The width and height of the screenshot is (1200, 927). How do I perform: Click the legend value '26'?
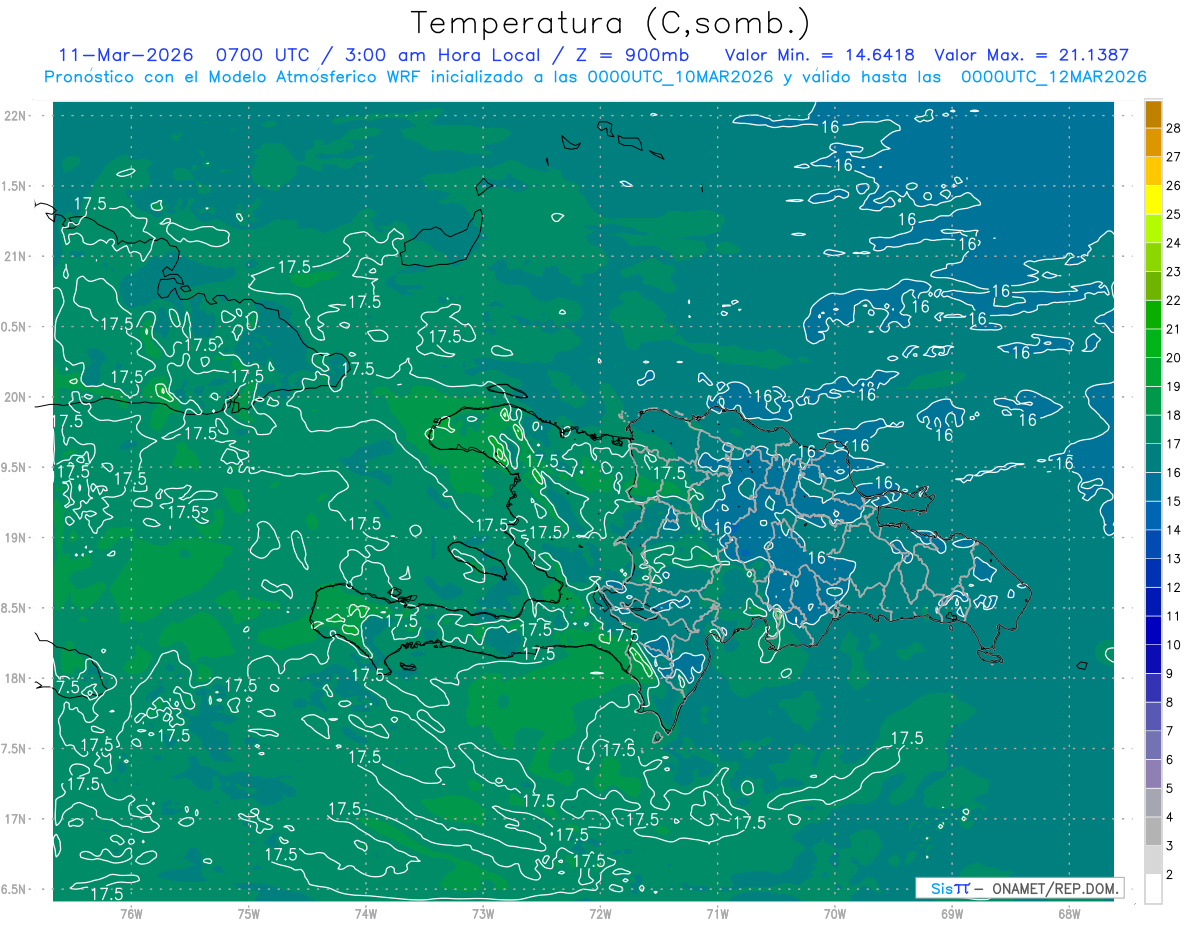(1174, 186)
